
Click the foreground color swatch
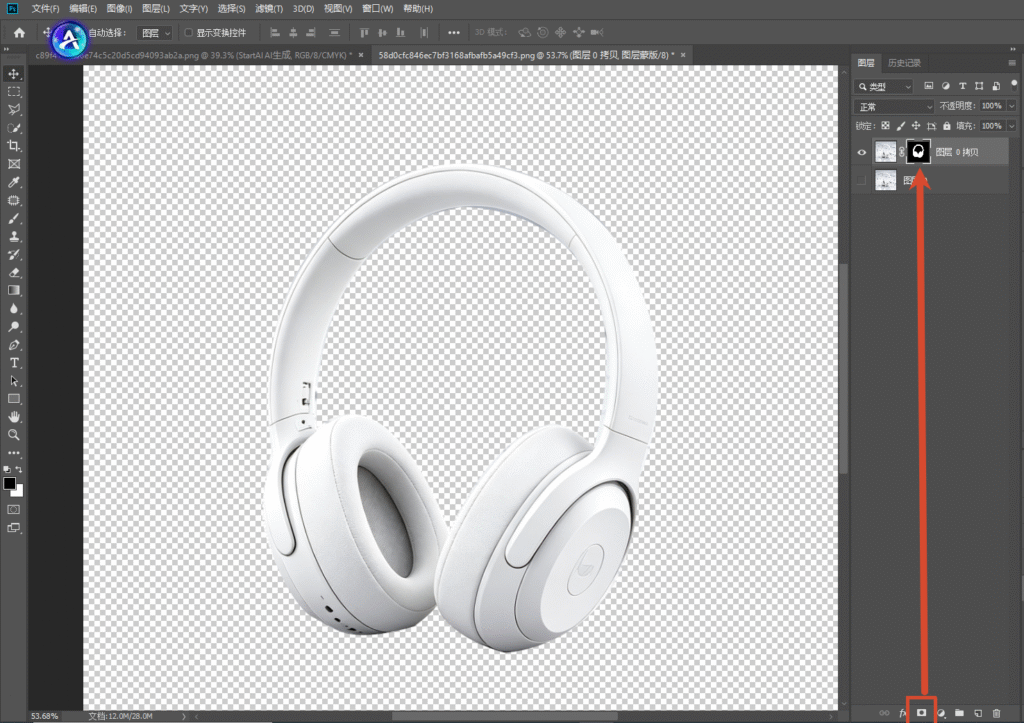9,483
